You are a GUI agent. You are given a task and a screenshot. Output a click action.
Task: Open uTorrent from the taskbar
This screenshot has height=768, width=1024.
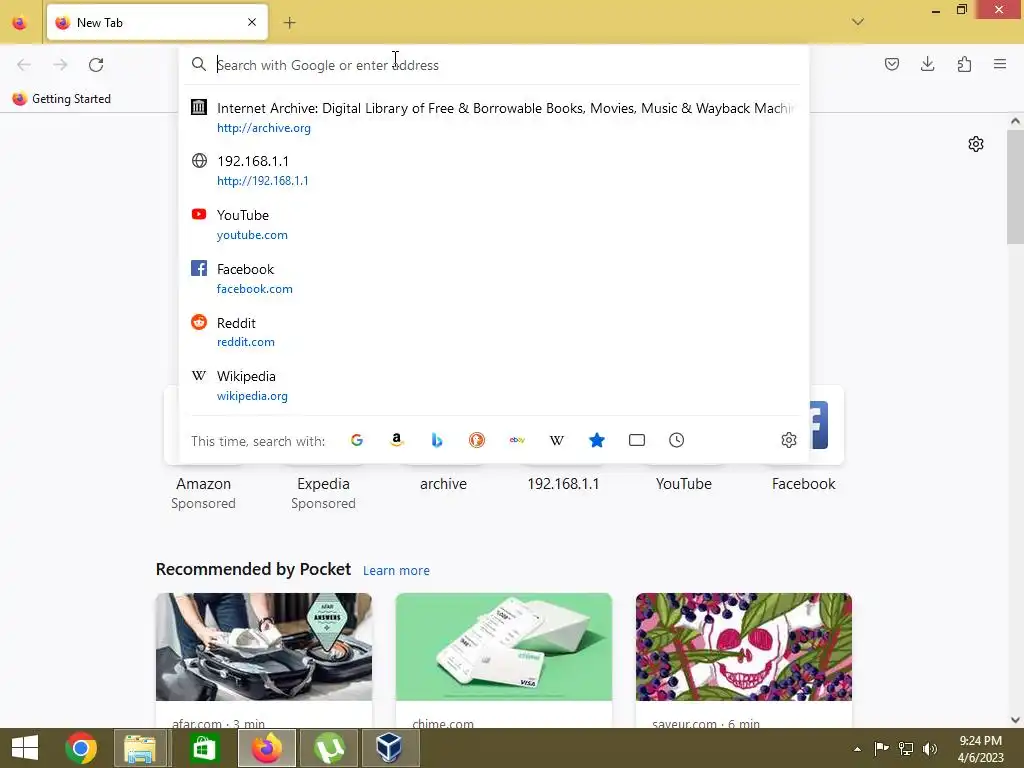coord(330,748)
